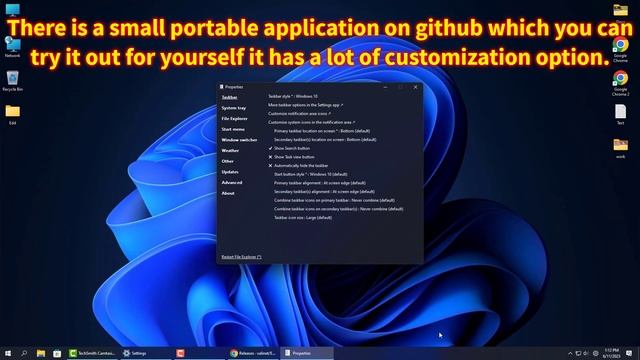640x360 pixels.
Task: Change Secondary taskbar(s) alignment option
Action: (x=324, y=191)
